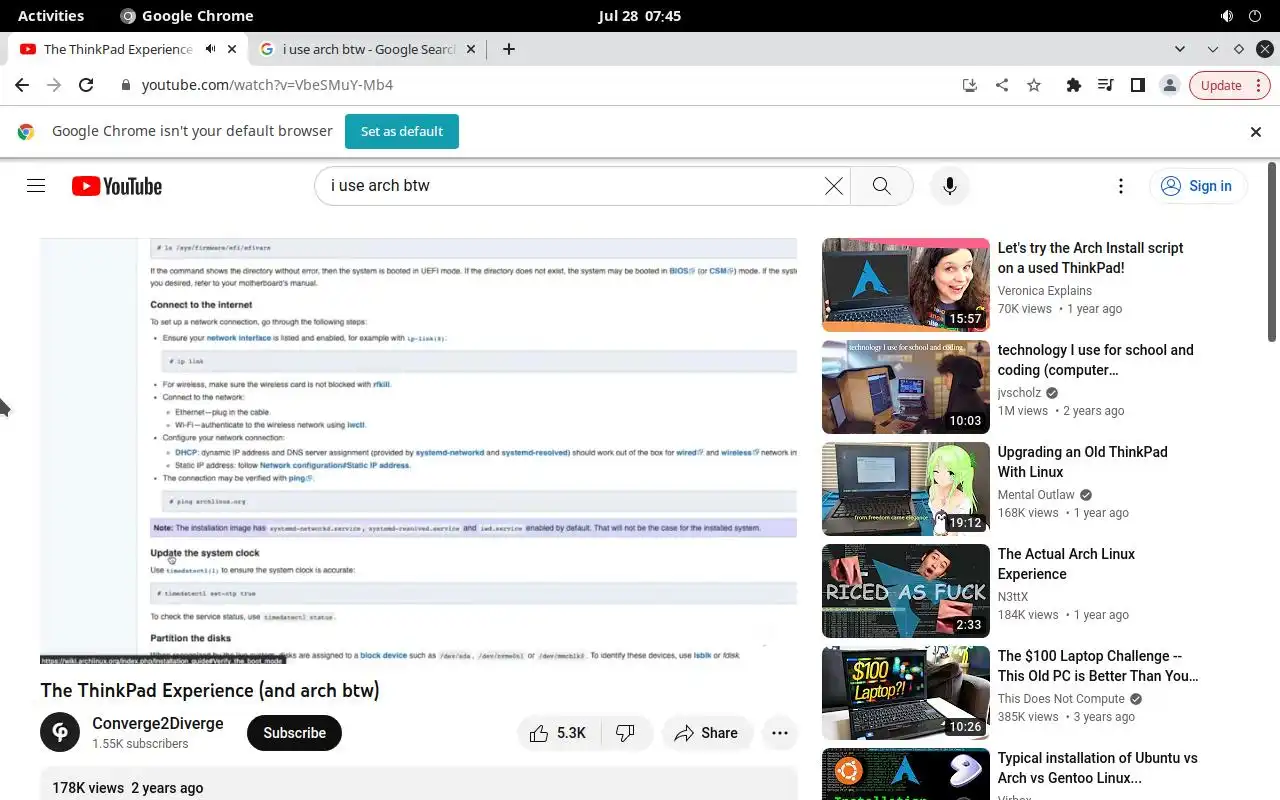The width and height of the screenshot is (1280, 800).
Task: Switch to i use arch btw Google tab
Action: pyautogui.click(x=370, y=49)
